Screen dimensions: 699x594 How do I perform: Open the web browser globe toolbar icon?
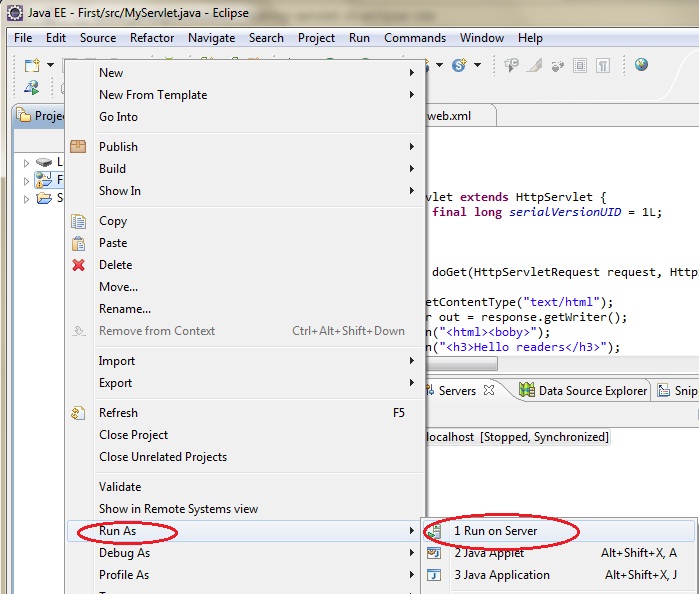pos(641,65)
